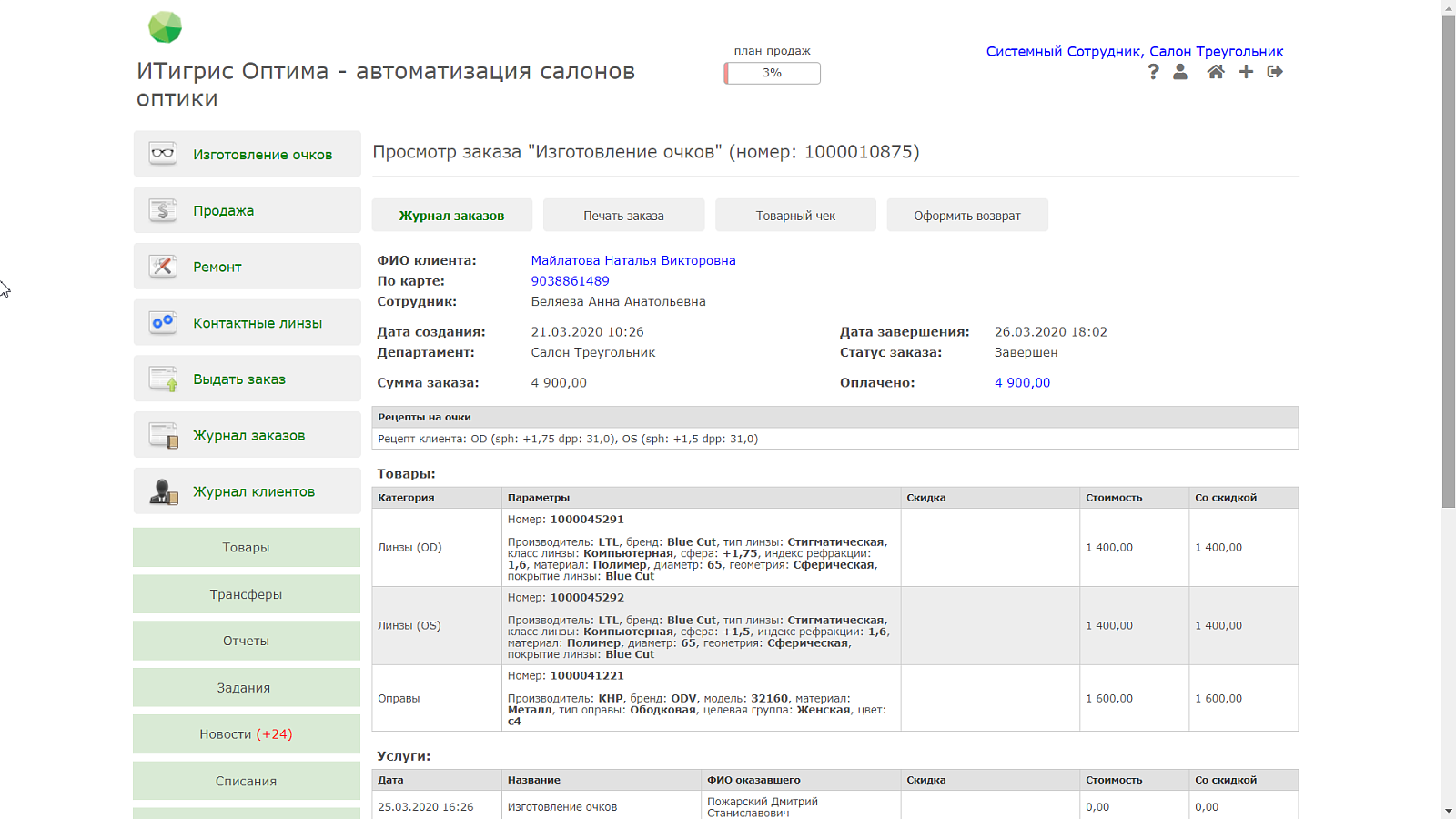Click the Товарный чек button
Screen dimensions: 1456x819
(795, 215)
